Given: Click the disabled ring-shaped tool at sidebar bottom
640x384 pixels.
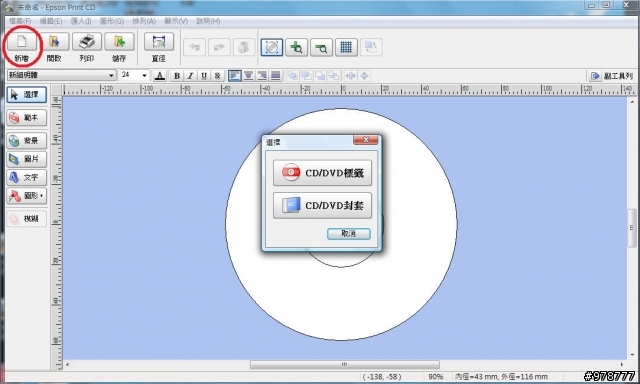Looking at the screenshot, I should point(27,219).
